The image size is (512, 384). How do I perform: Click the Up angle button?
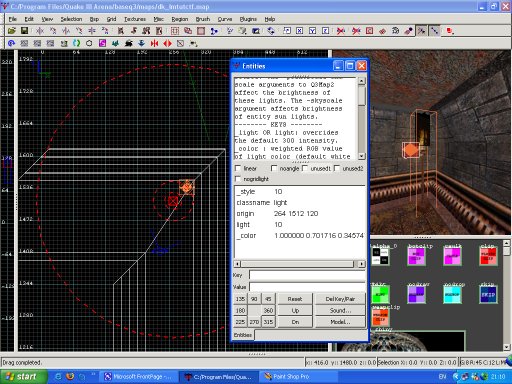[295, 310]
